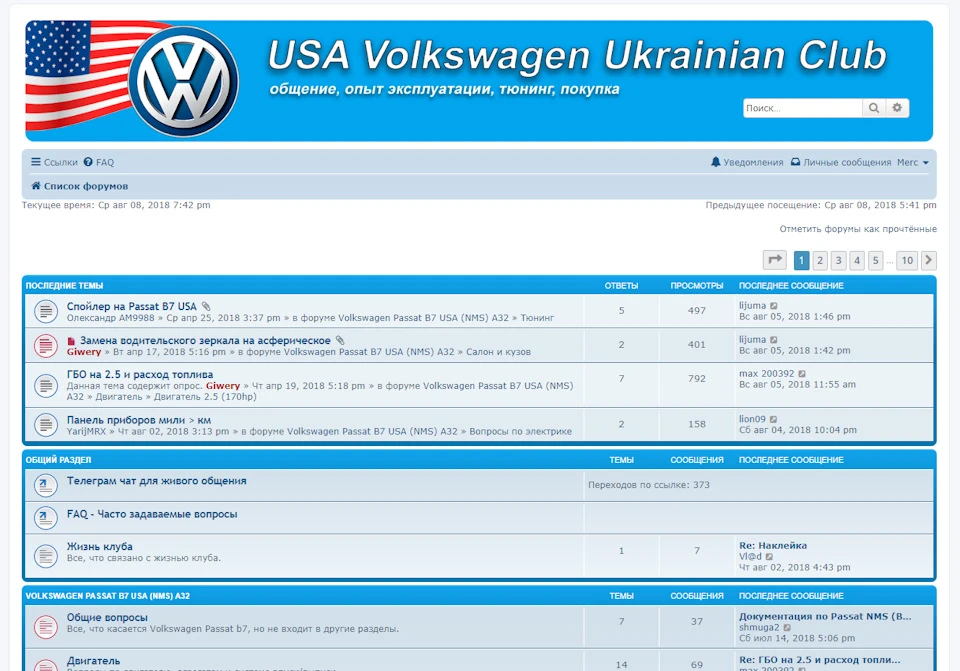Open Re: Наклейка last post

pyautogui.click(x=773, y=545)
